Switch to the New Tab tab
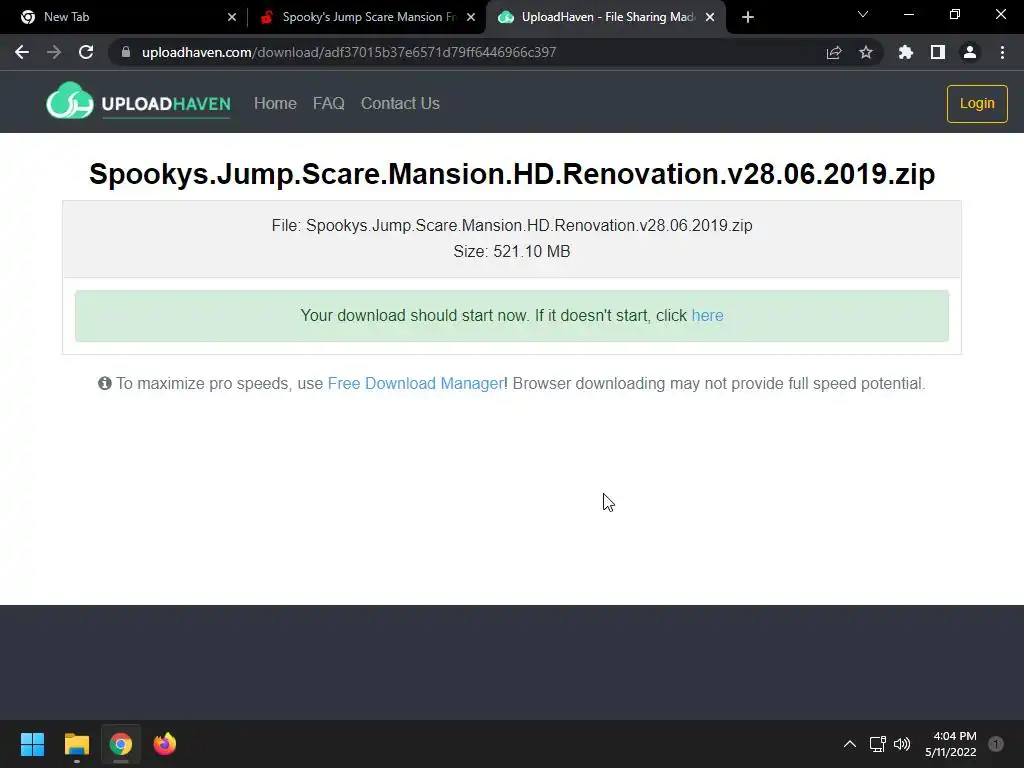This screenshot has height=768, width=1024. [x=124, y=17]
